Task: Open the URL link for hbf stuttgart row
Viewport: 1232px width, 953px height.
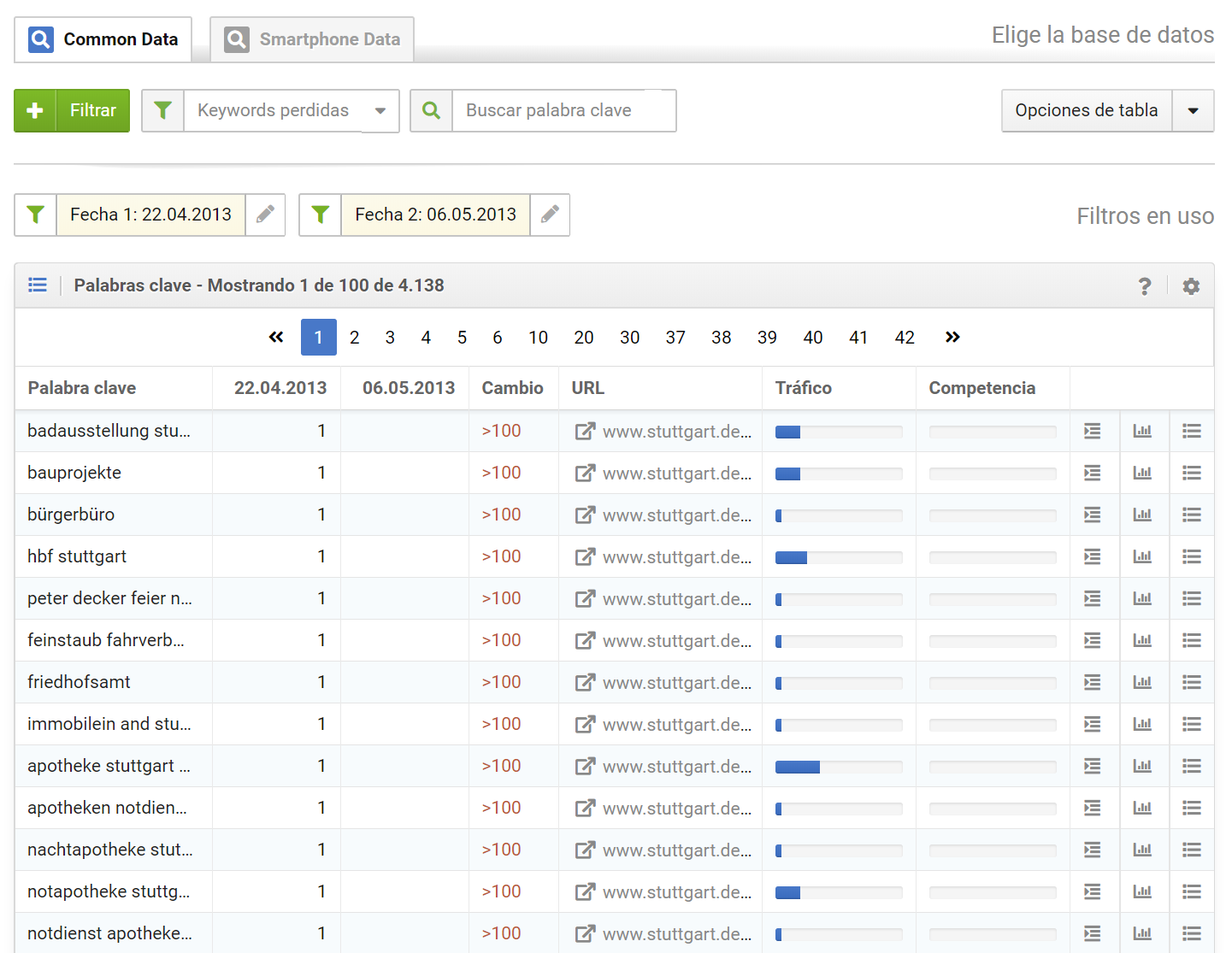Action: click(677, 556)
